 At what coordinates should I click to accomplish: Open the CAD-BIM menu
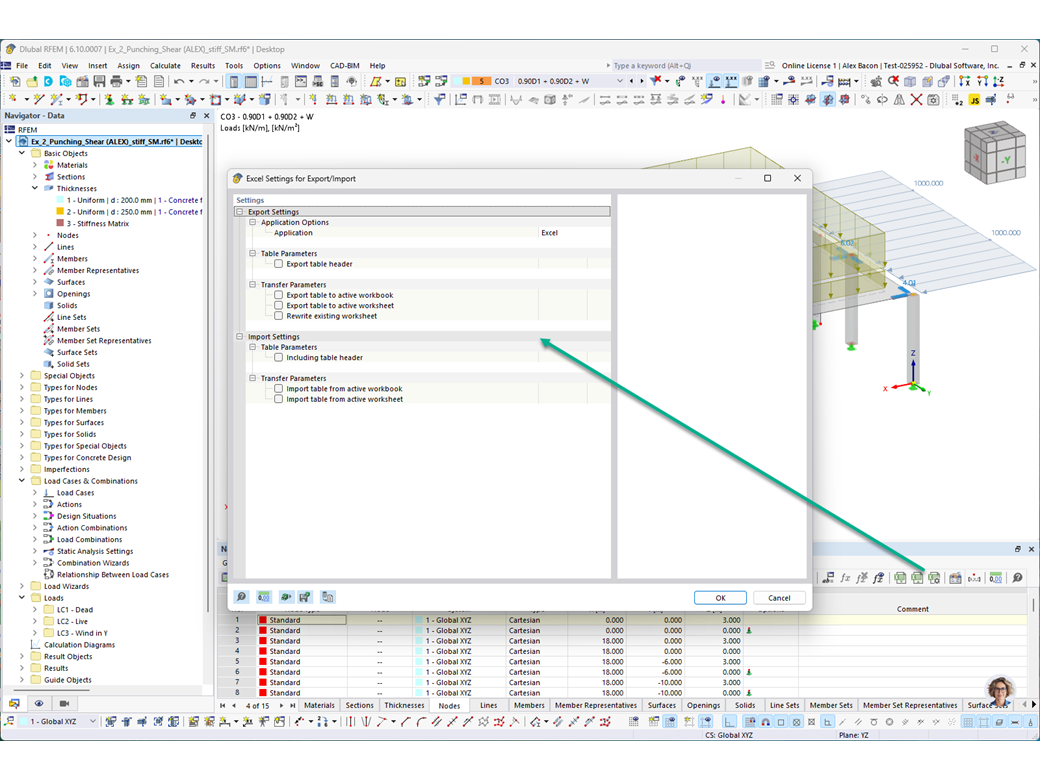point(344,65)
